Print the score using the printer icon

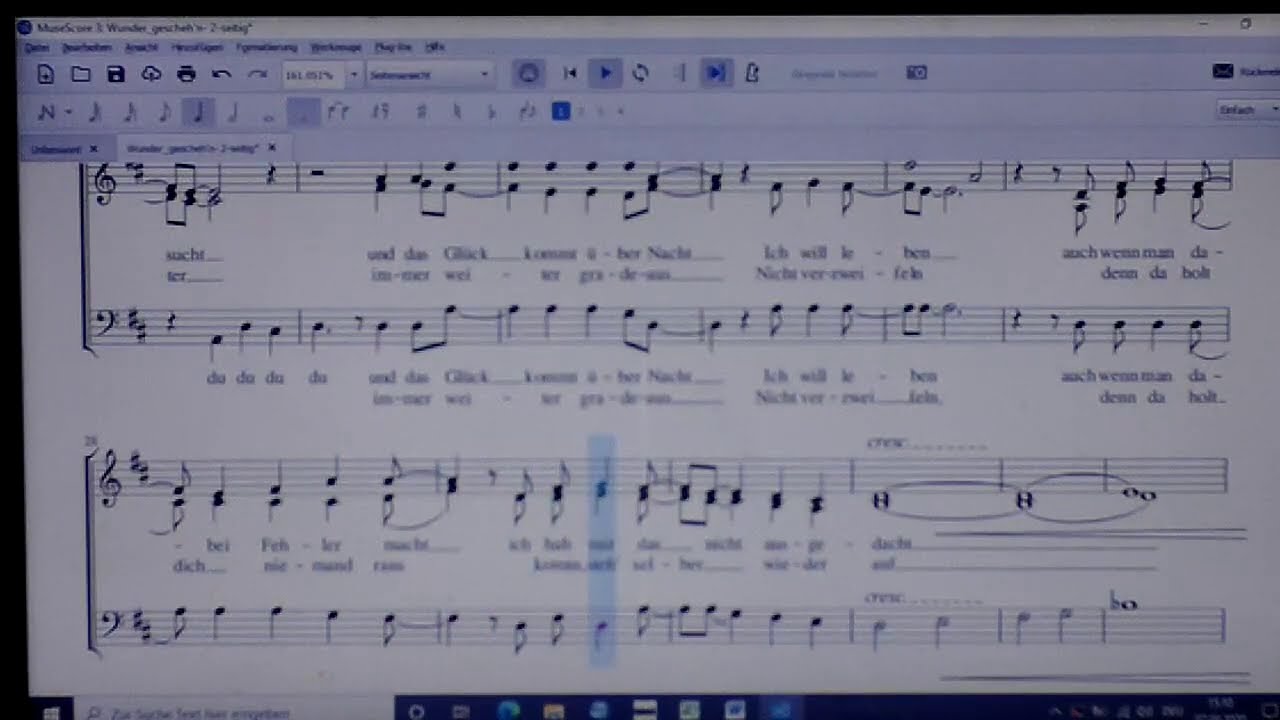186,74
